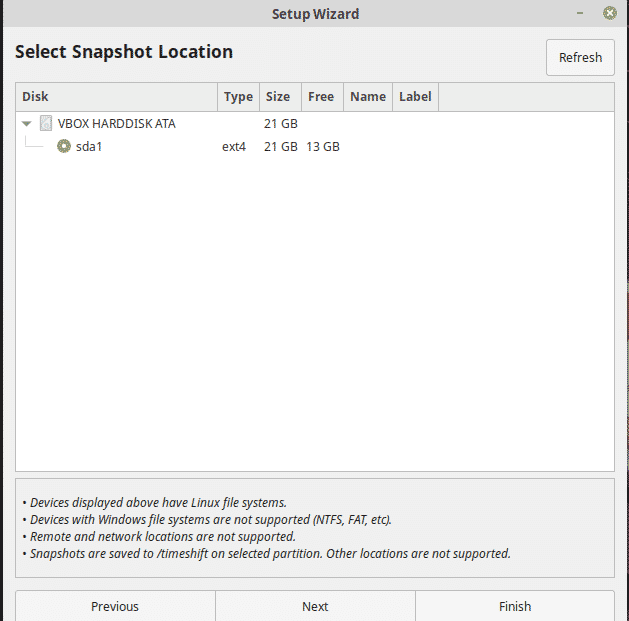Minimize the Setup Wizard window

pyautogui.click(x=580, y=14)
